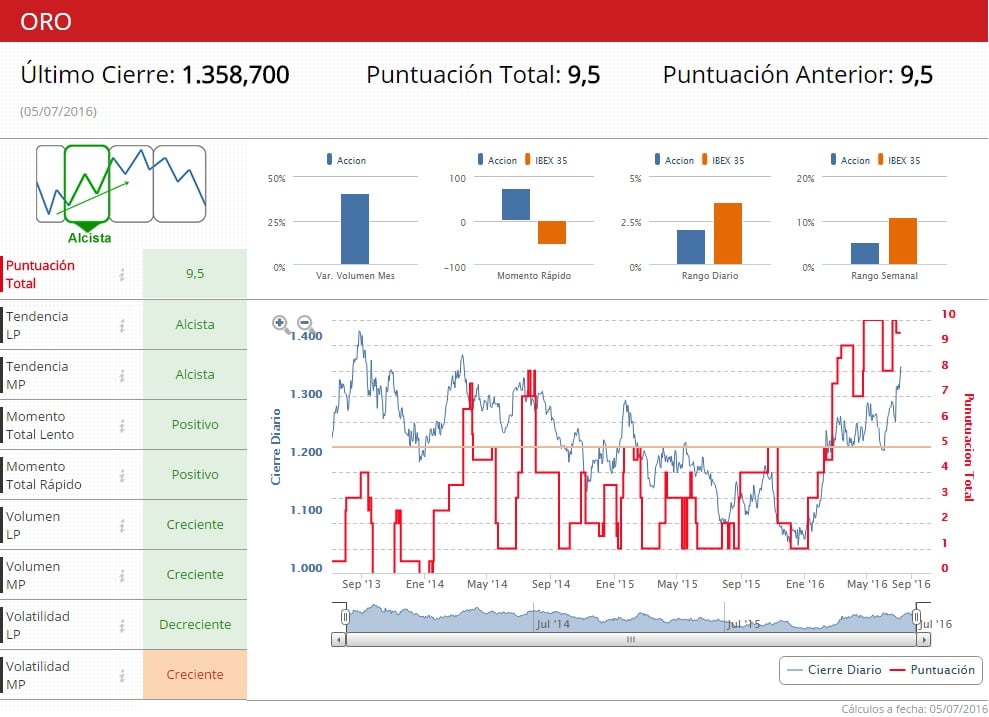Click left arrow of chart navigator scrollbar
The image size is (989, 717).
339,639
